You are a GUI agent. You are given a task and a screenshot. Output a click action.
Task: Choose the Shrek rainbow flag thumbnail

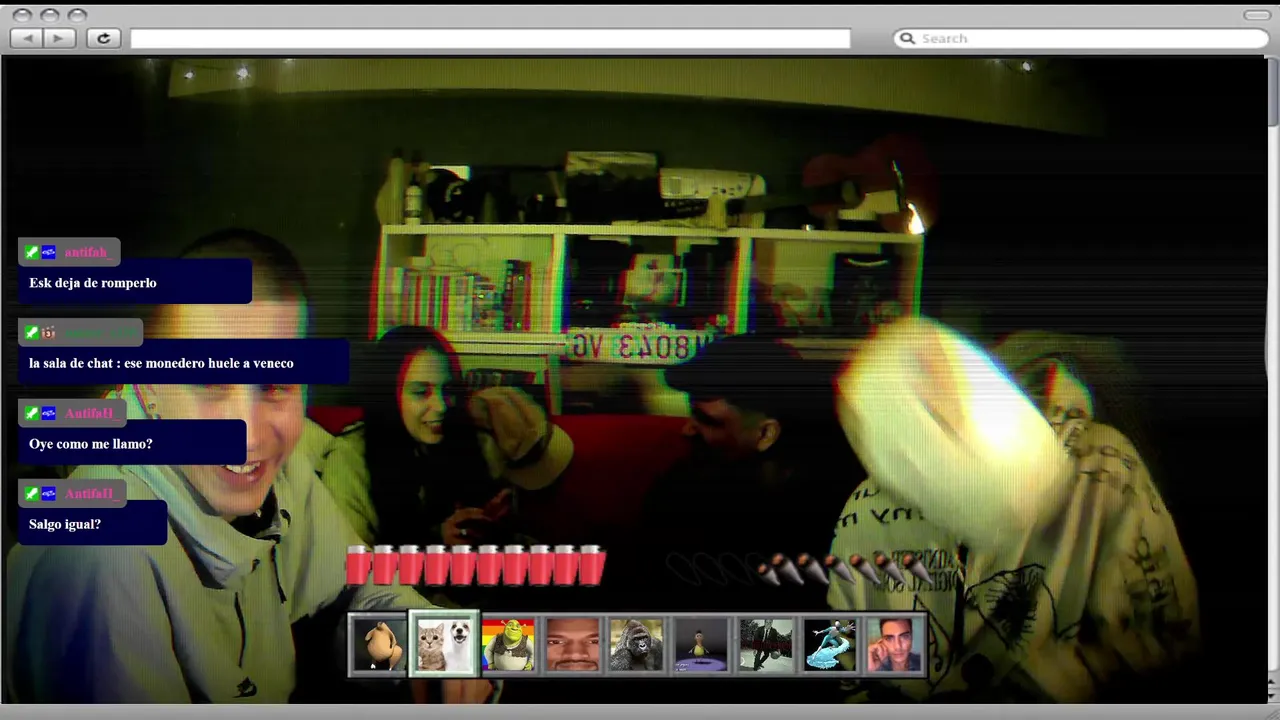tap(508, 644)
